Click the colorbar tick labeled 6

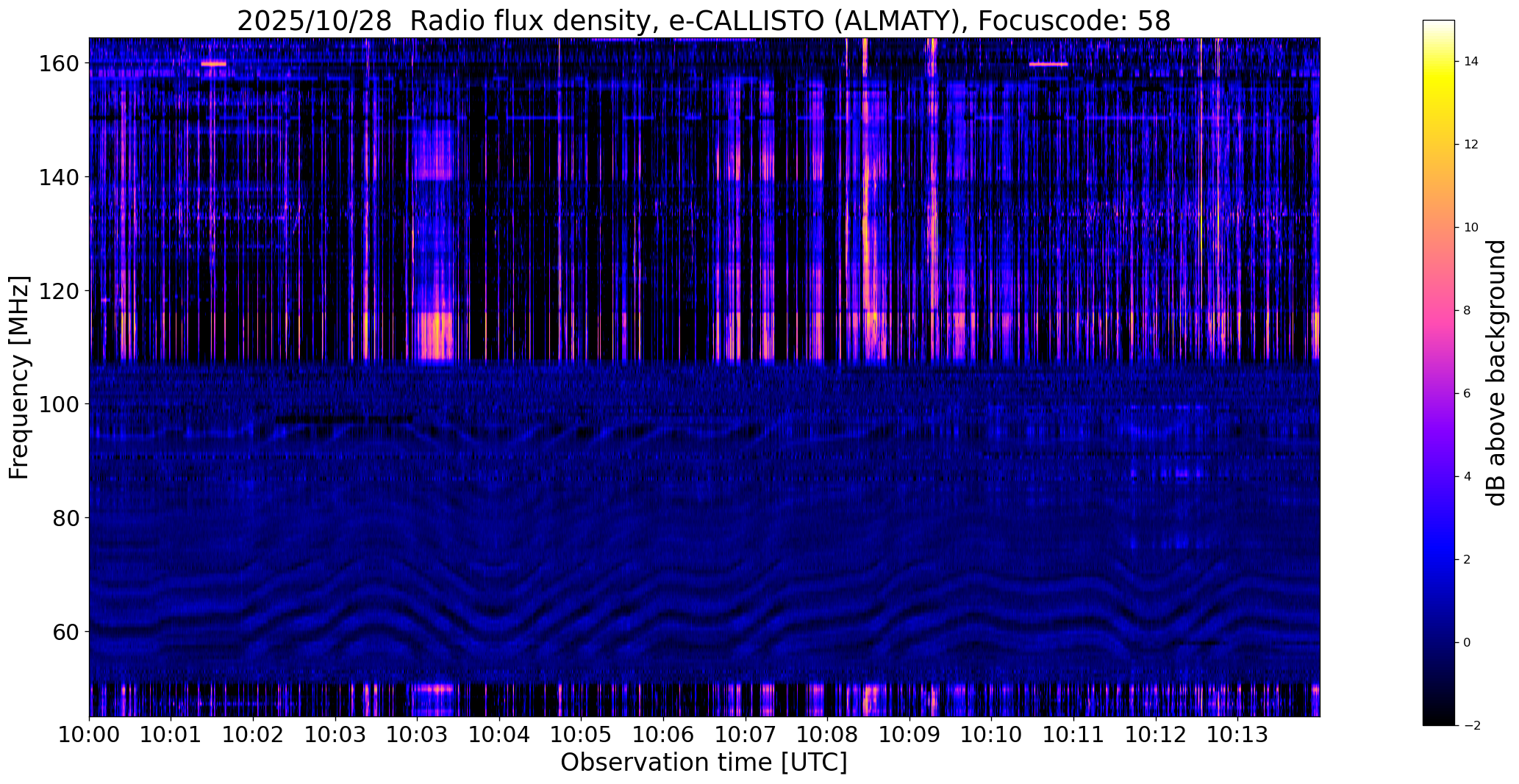point(1468,394)
